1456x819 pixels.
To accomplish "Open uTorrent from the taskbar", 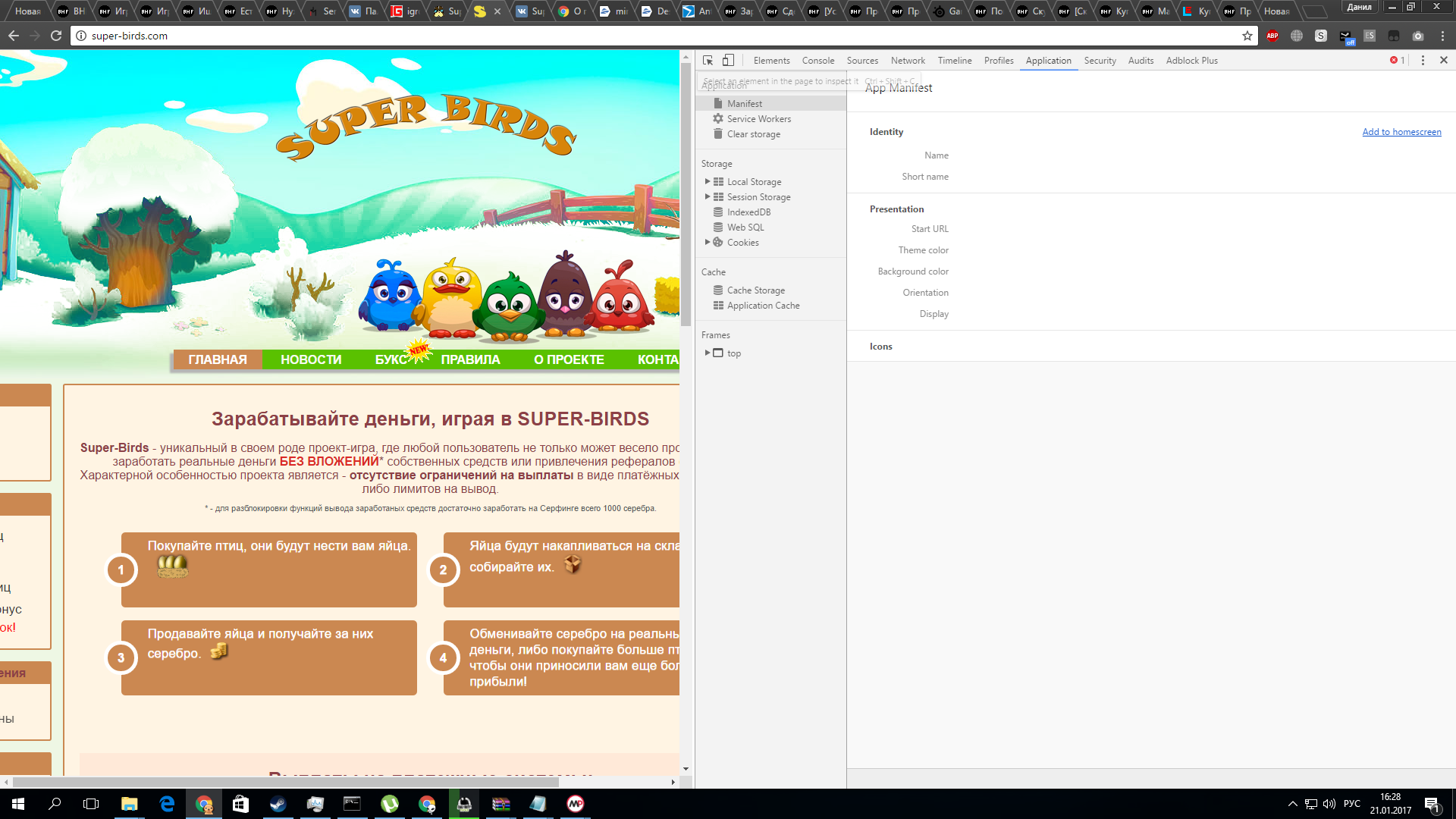I will pos(390,804).
